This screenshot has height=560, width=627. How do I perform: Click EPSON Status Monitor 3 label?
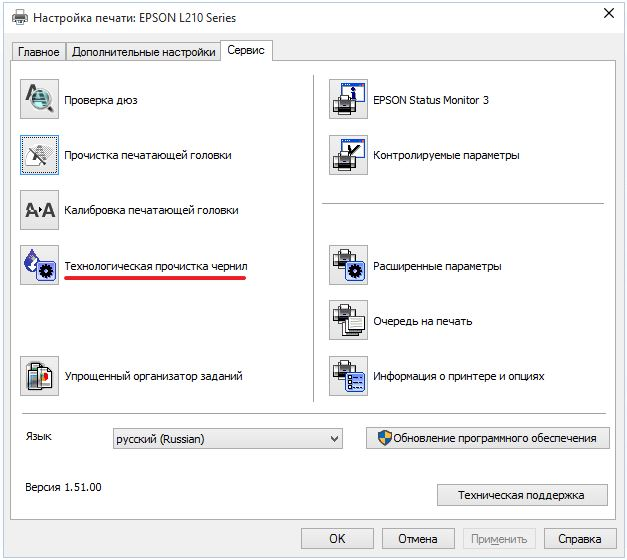[431, 100]
